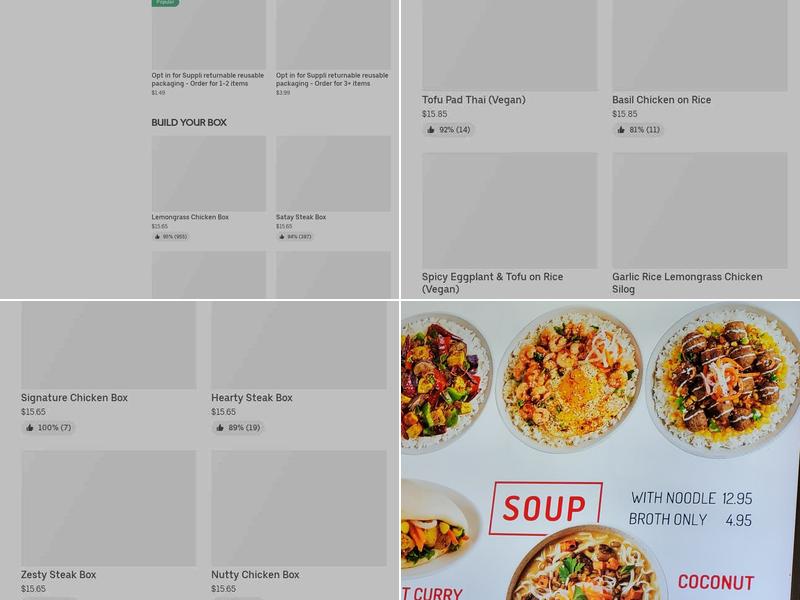The height and width of the screenshot is (600, 800).
Task: Click thumbs-up icon under Hearty Steak Box
Action: [x=220, y=428]
